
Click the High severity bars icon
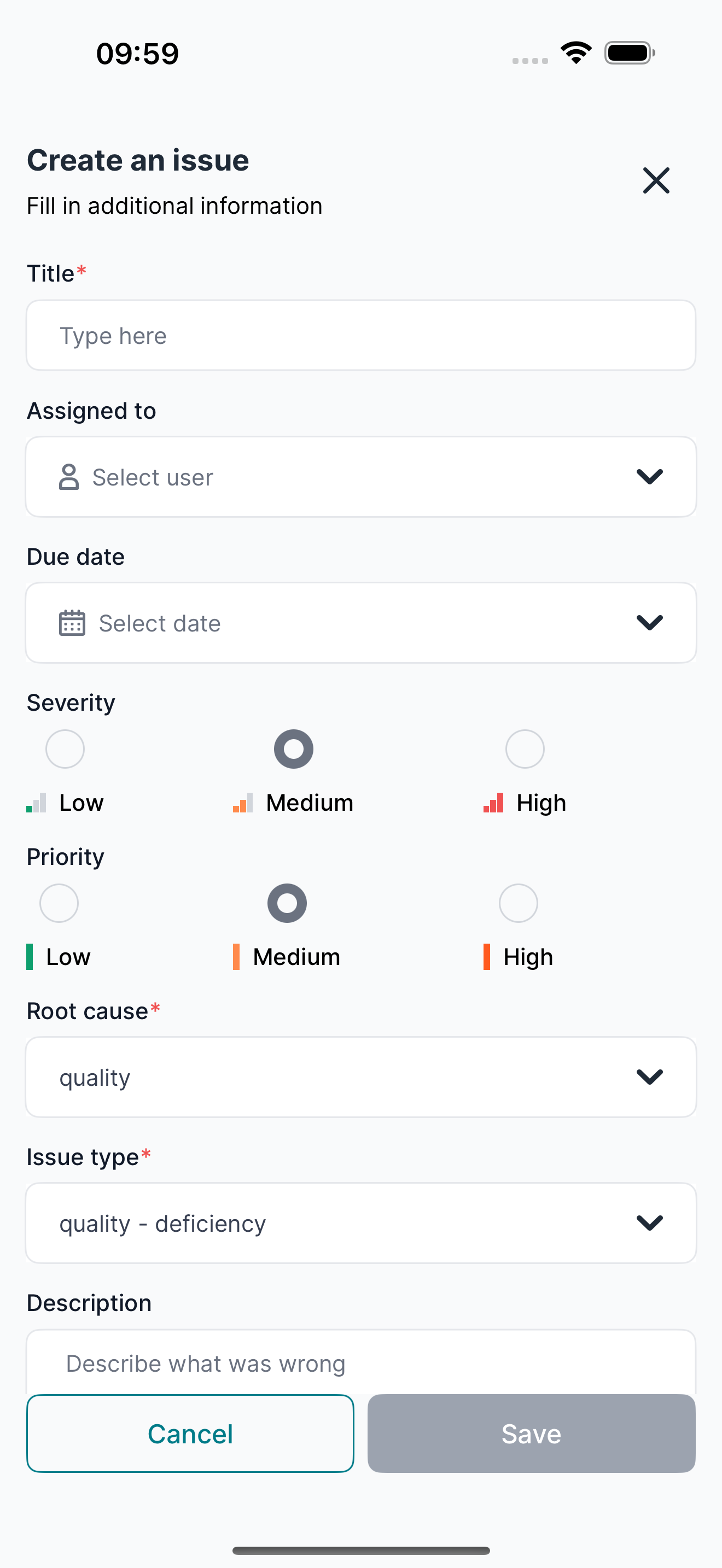point(493,802)
